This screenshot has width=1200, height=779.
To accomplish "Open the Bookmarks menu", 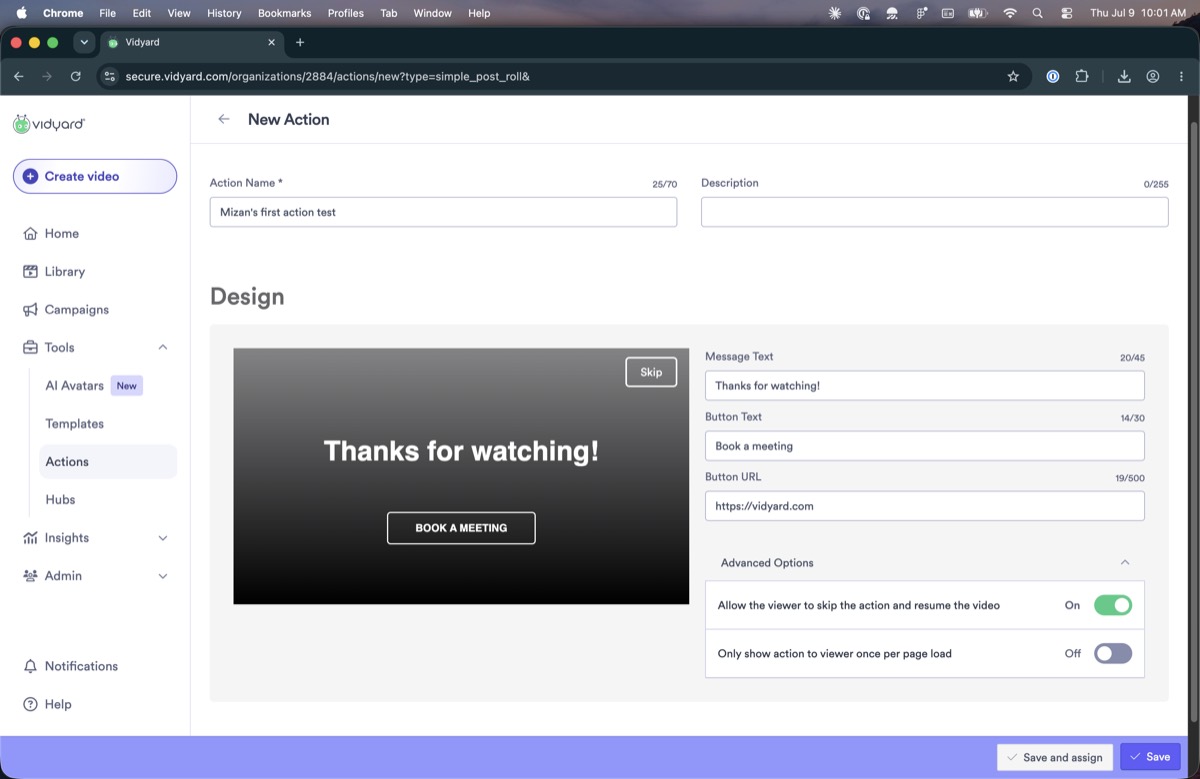I will (x=284, y=13).
